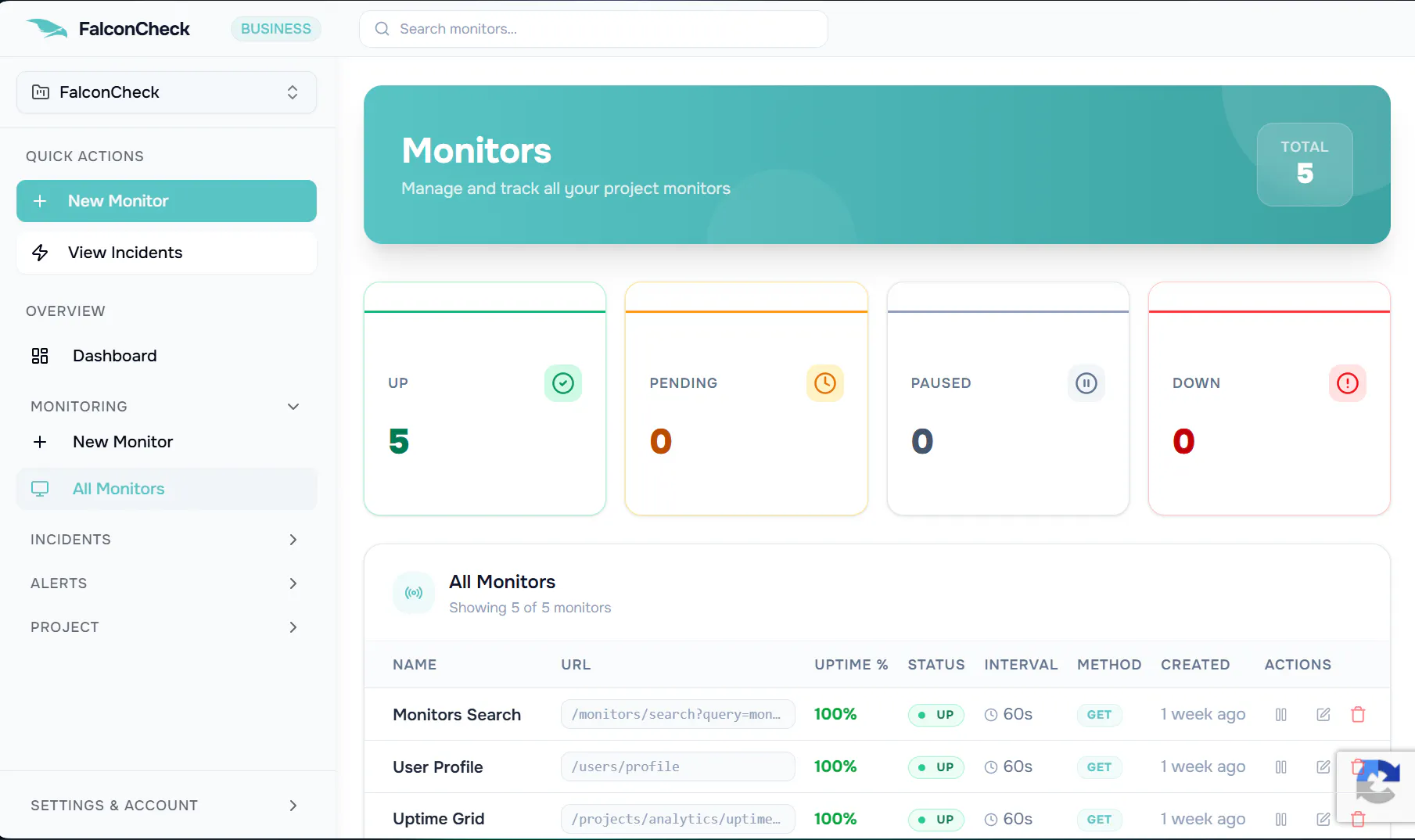
Task: Pause the Monitors Search monitor
Action: 1281,714
